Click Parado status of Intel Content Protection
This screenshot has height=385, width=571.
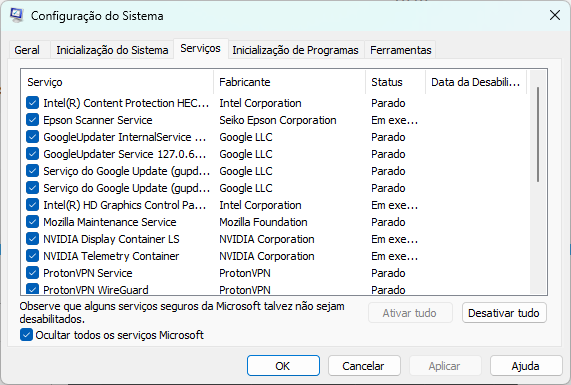coord(388,103)
